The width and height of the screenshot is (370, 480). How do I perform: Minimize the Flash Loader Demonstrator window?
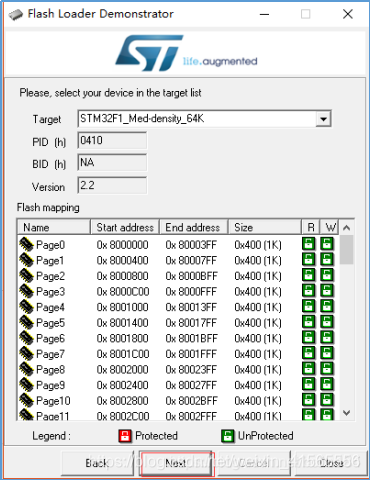264,14
